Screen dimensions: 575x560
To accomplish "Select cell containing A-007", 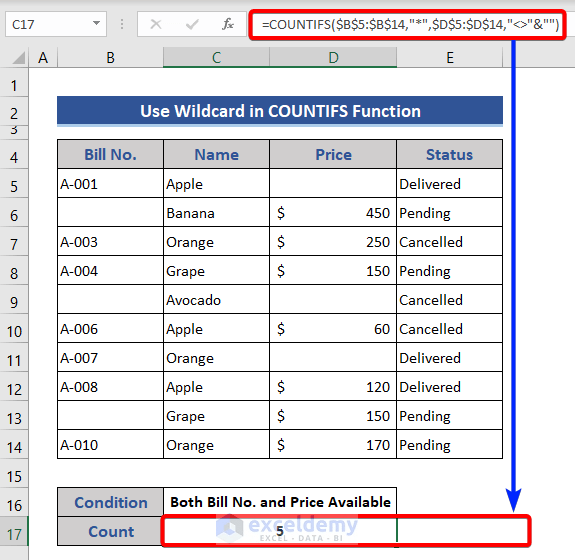I will pyautogui.click(x=110, y=357).
